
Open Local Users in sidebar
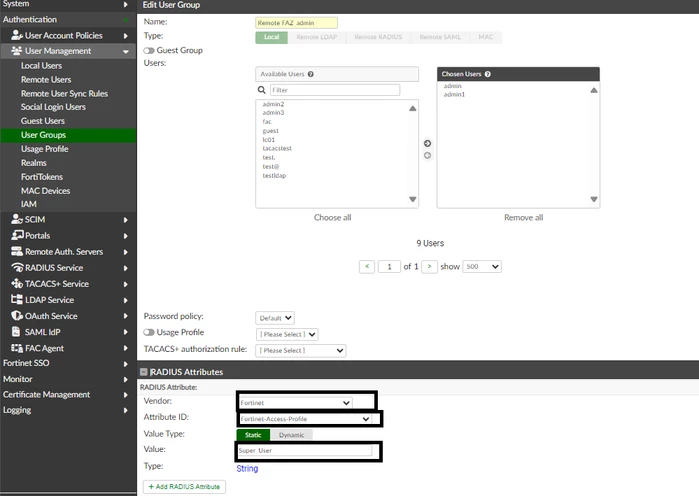click(41, 66)
